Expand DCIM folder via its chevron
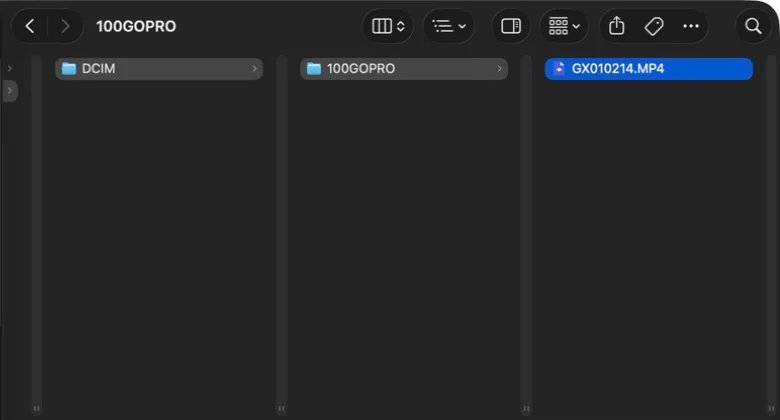This screenshot has width=780, height=420. [254, 69]
